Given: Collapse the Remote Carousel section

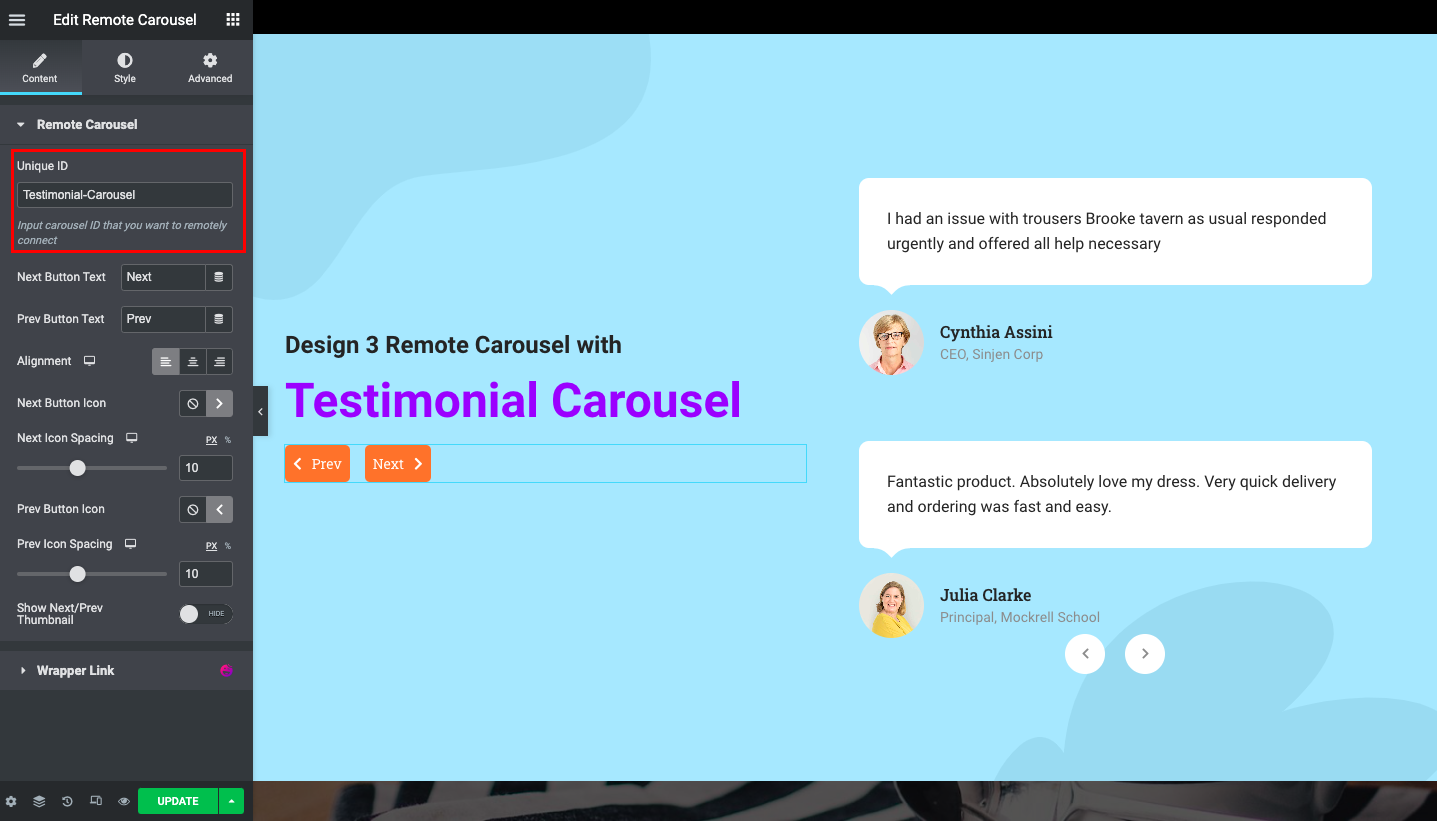Looking at the screenshot, I should 20,124.
